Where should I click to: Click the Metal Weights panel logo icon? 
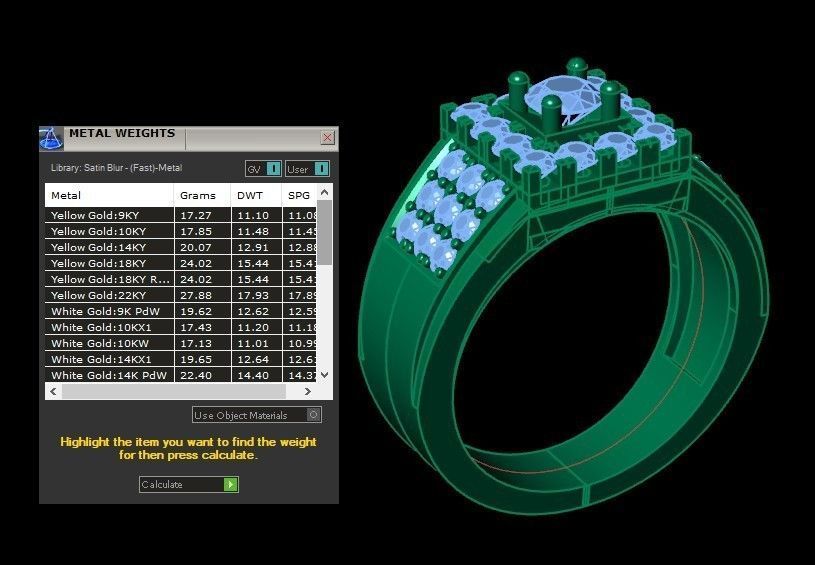pyautogui.click(x=51, y=139)
